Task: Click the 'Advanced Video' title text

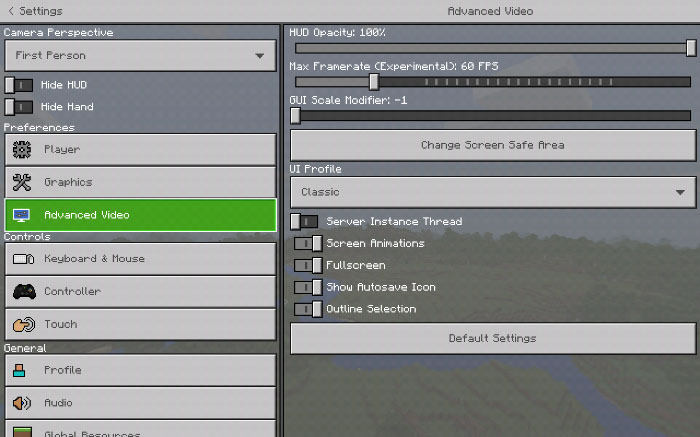Action: click(490, 11)
